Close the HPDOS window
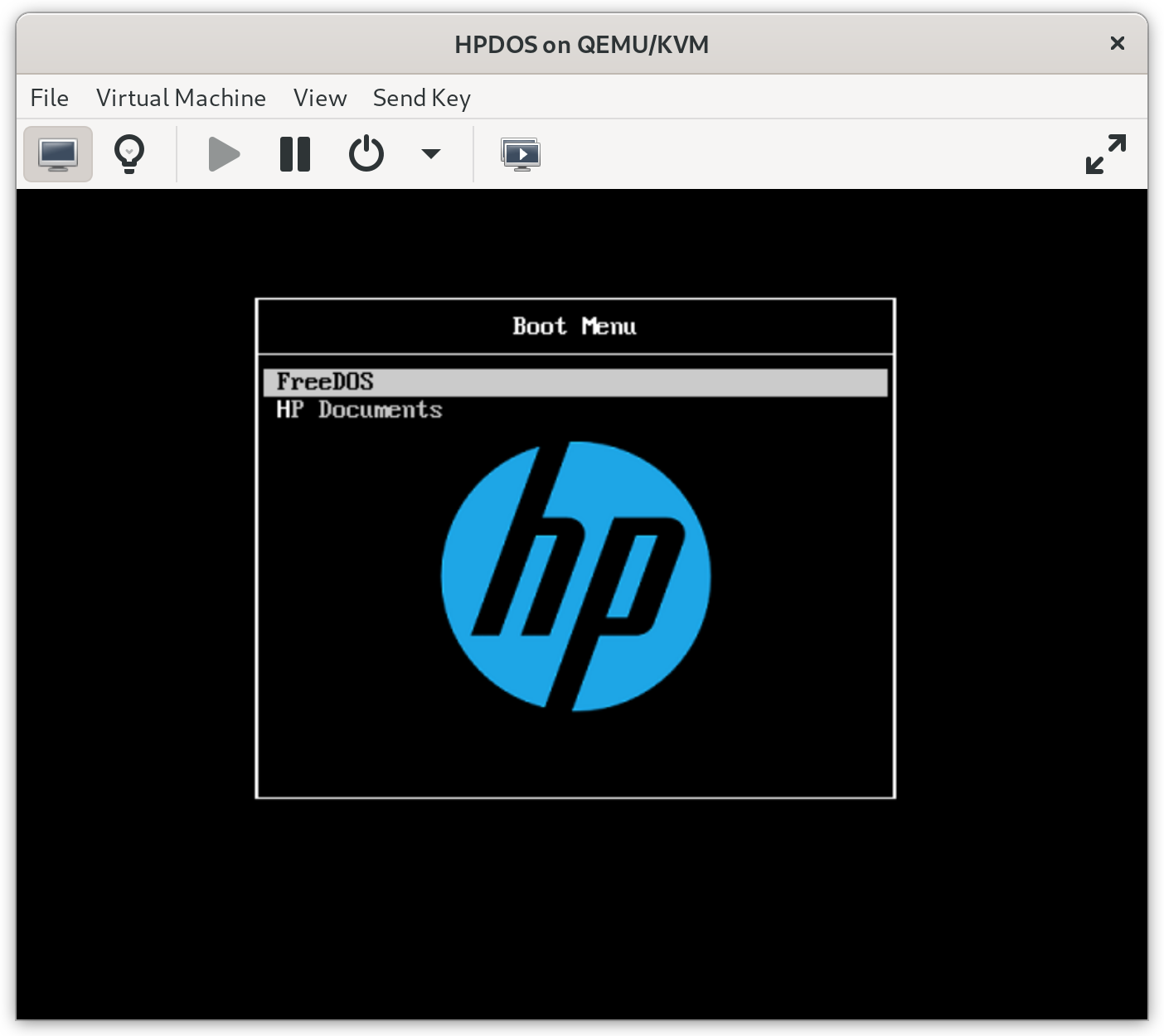 [1117, 43]
